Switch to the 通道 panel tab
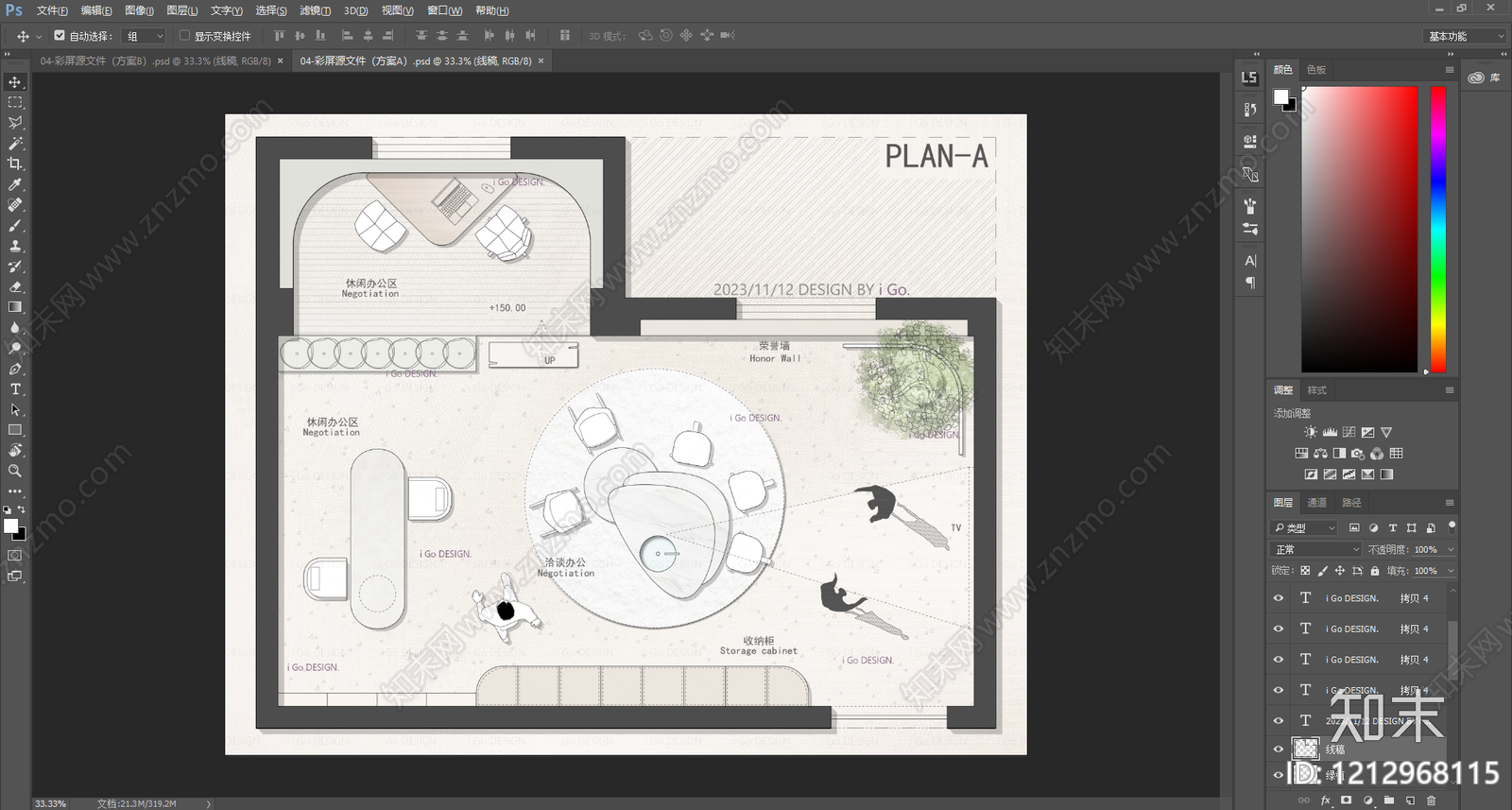This screenshot has height=810, width=1512. point(1316,503)
